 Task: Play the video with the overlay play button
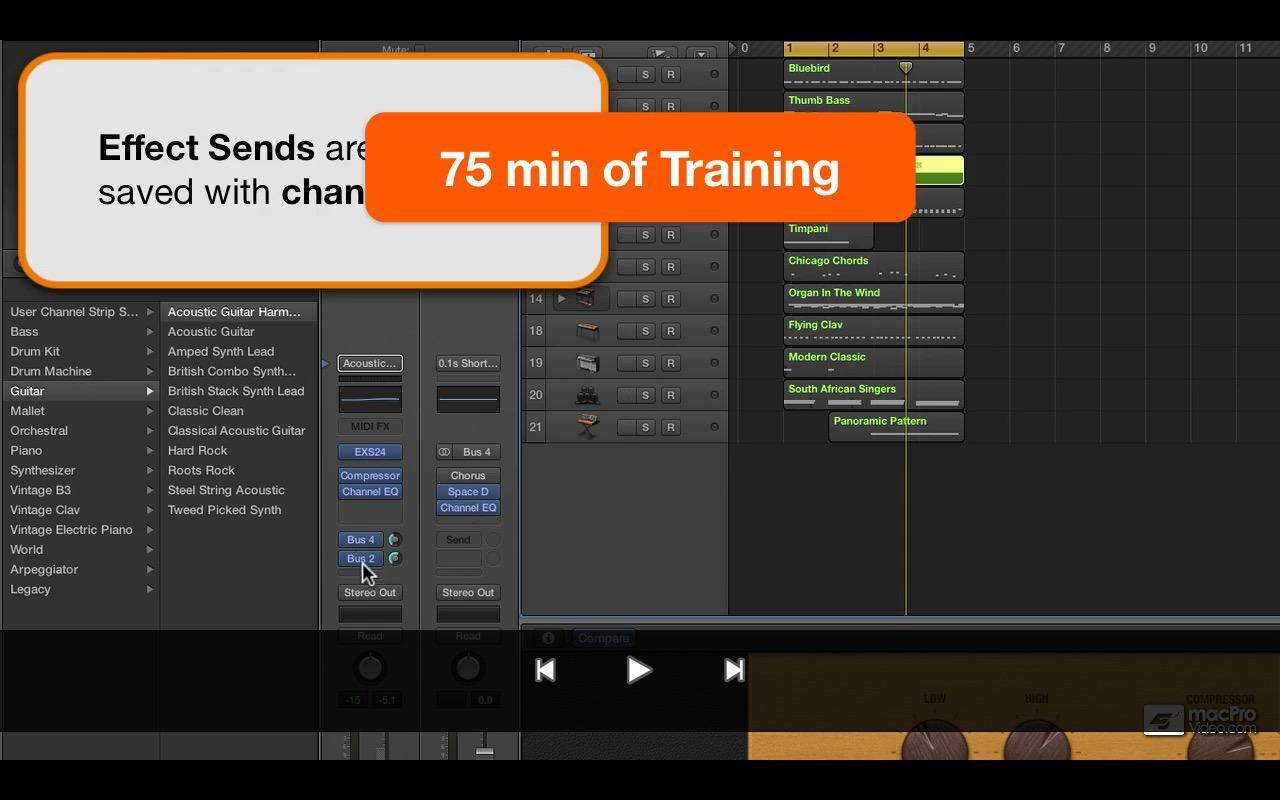click(639, 670)
